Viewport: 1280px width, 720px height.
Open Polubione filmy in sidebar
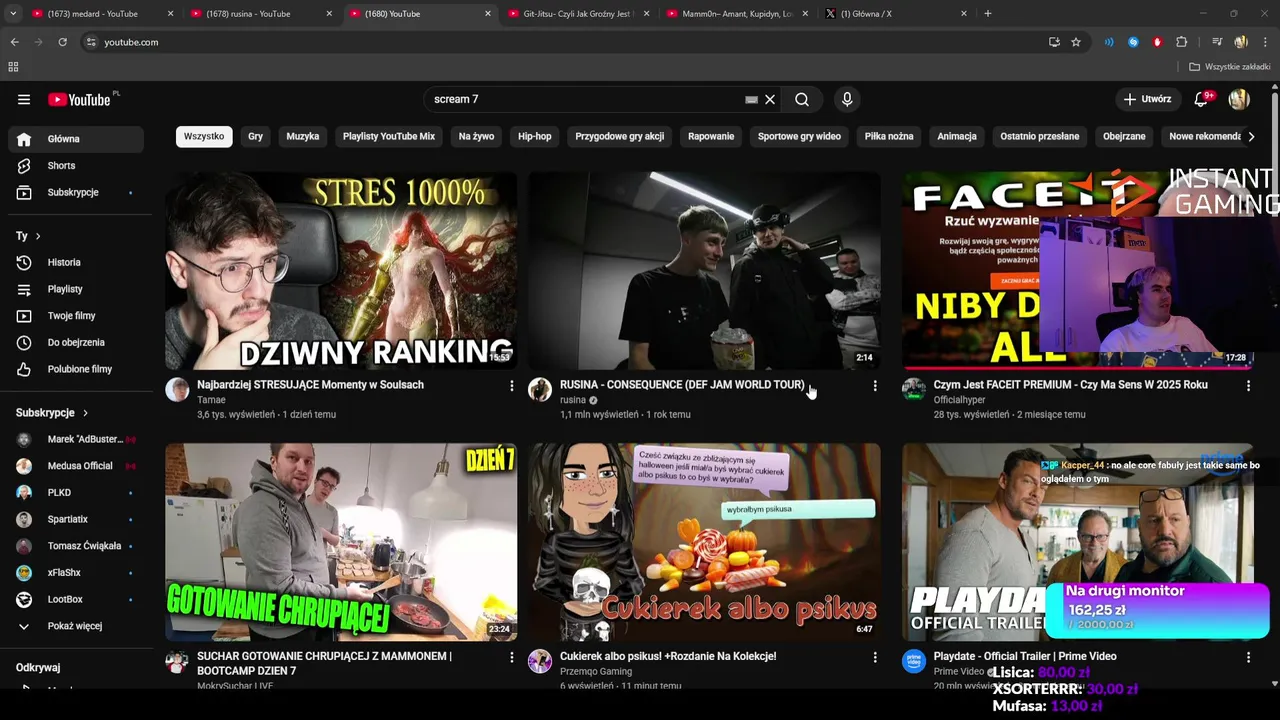coord(76,369)
